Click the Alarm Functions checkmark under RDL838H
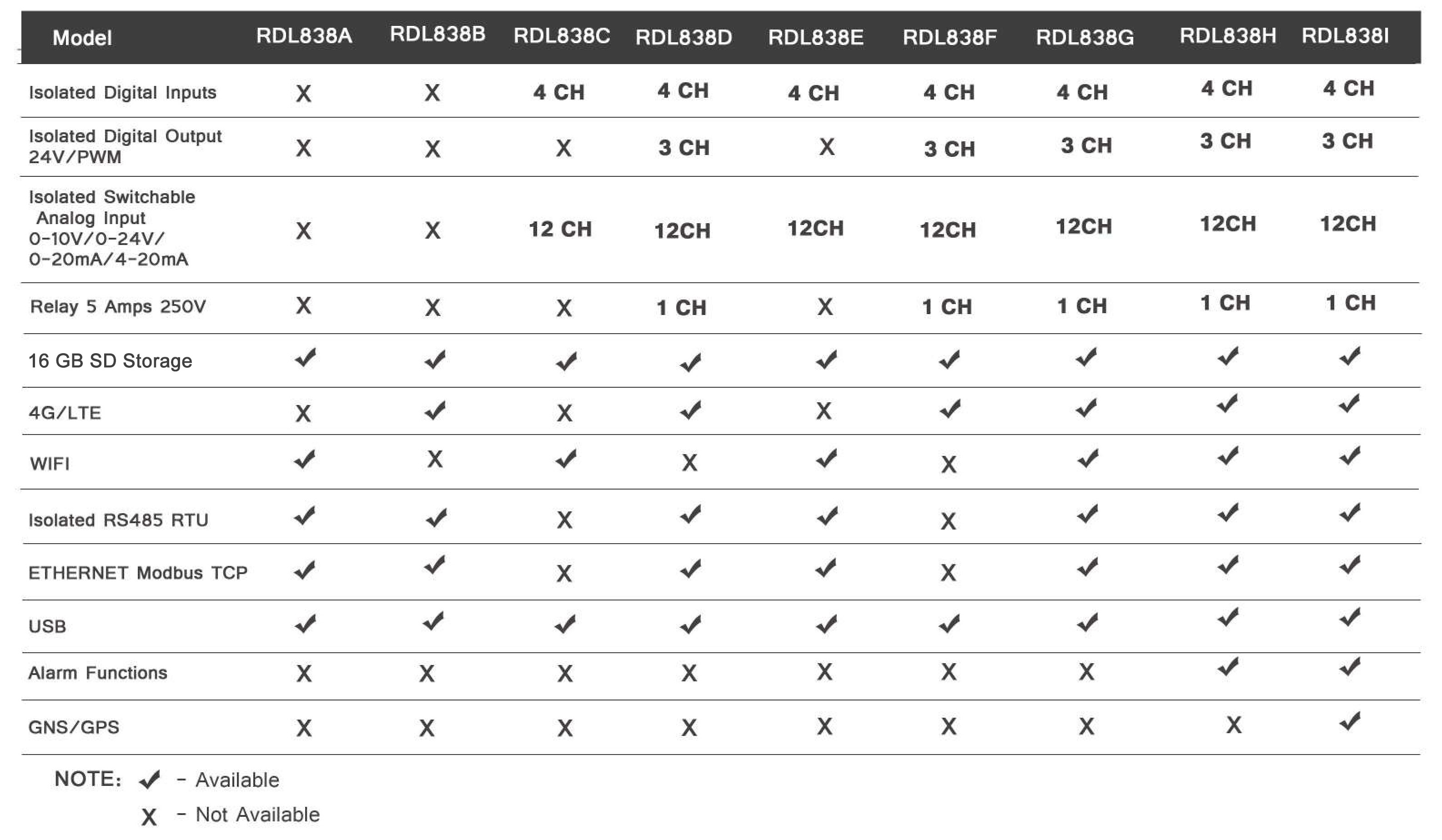The height and width of the screenshot is (840, 1442). 1227,667
